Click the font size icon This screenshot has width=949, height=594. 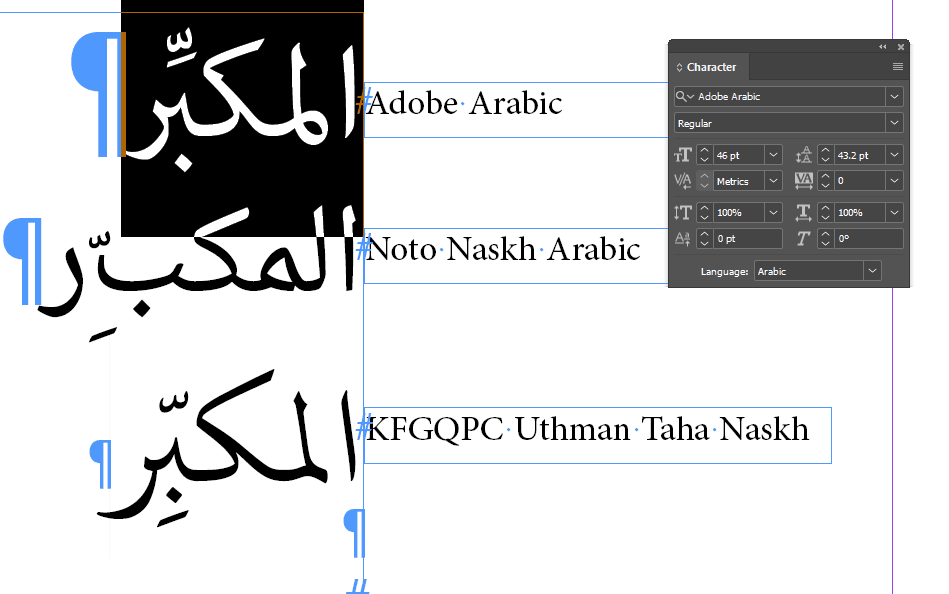(x=683, y=155)
